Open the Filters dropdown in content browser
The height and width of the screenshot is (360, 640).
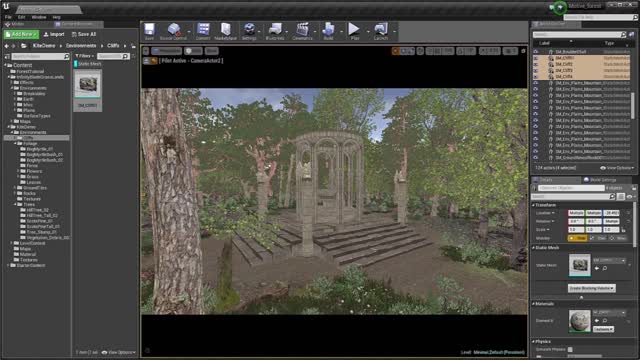tap(84, 56)
